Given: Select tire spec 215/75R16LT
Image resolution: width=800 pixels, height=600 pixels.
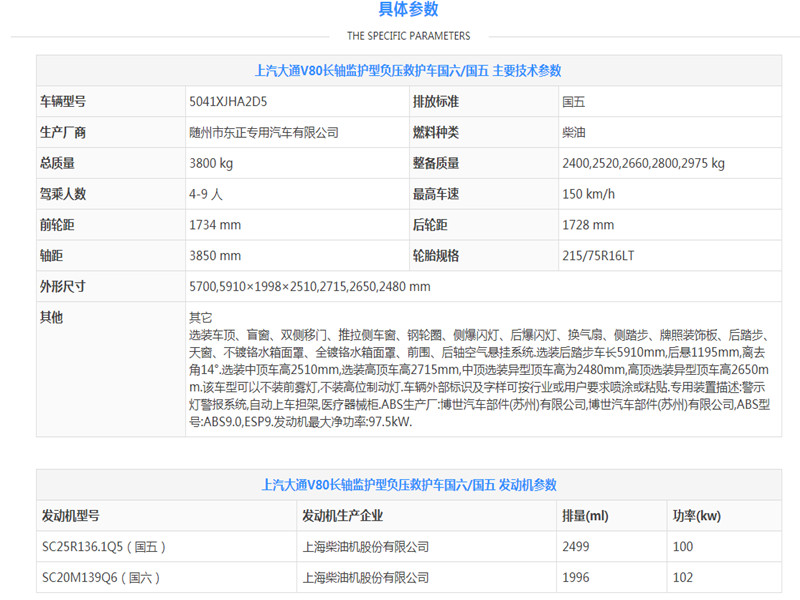Looking at the screenshot, I should (x=598, y=256).
